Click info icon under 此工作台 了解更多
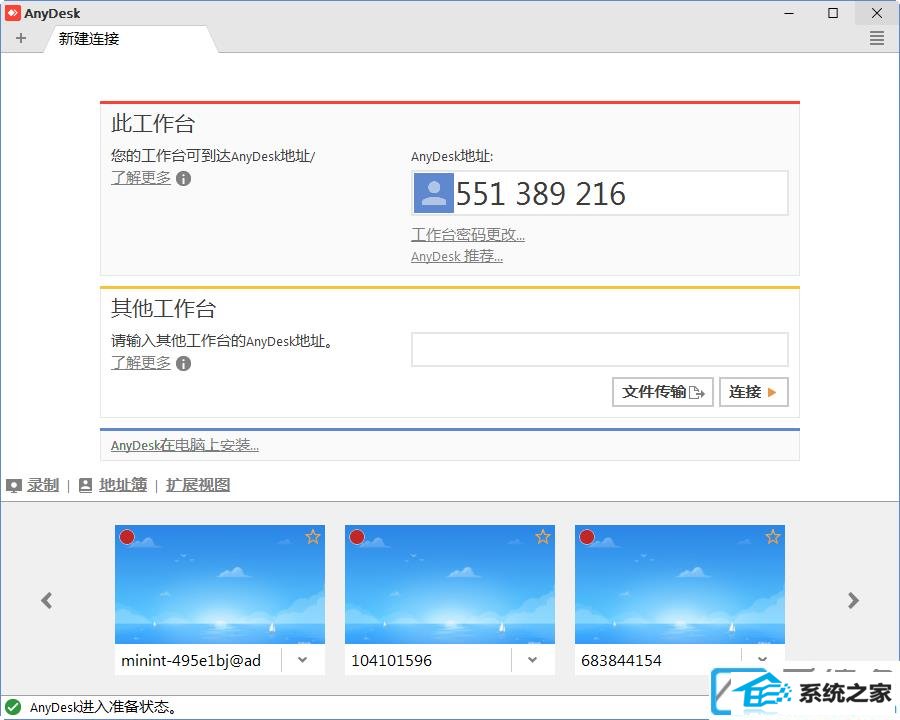 (x=184, y=179)
